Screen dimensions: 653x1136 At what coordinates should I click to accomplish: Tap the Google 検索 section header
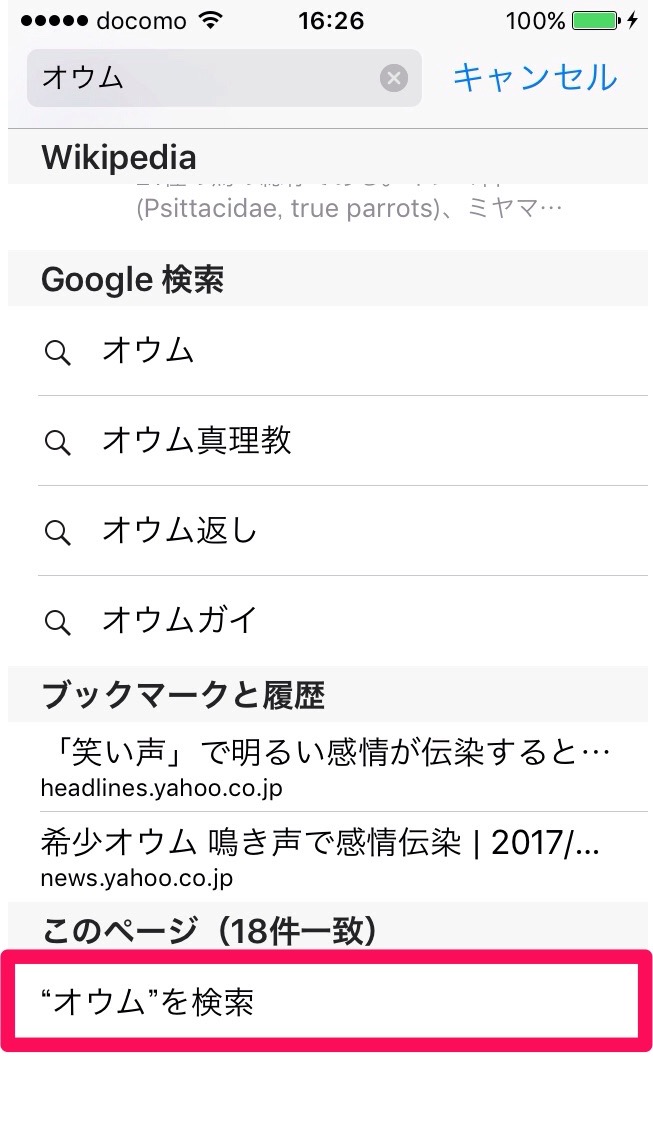coord(132,280)
